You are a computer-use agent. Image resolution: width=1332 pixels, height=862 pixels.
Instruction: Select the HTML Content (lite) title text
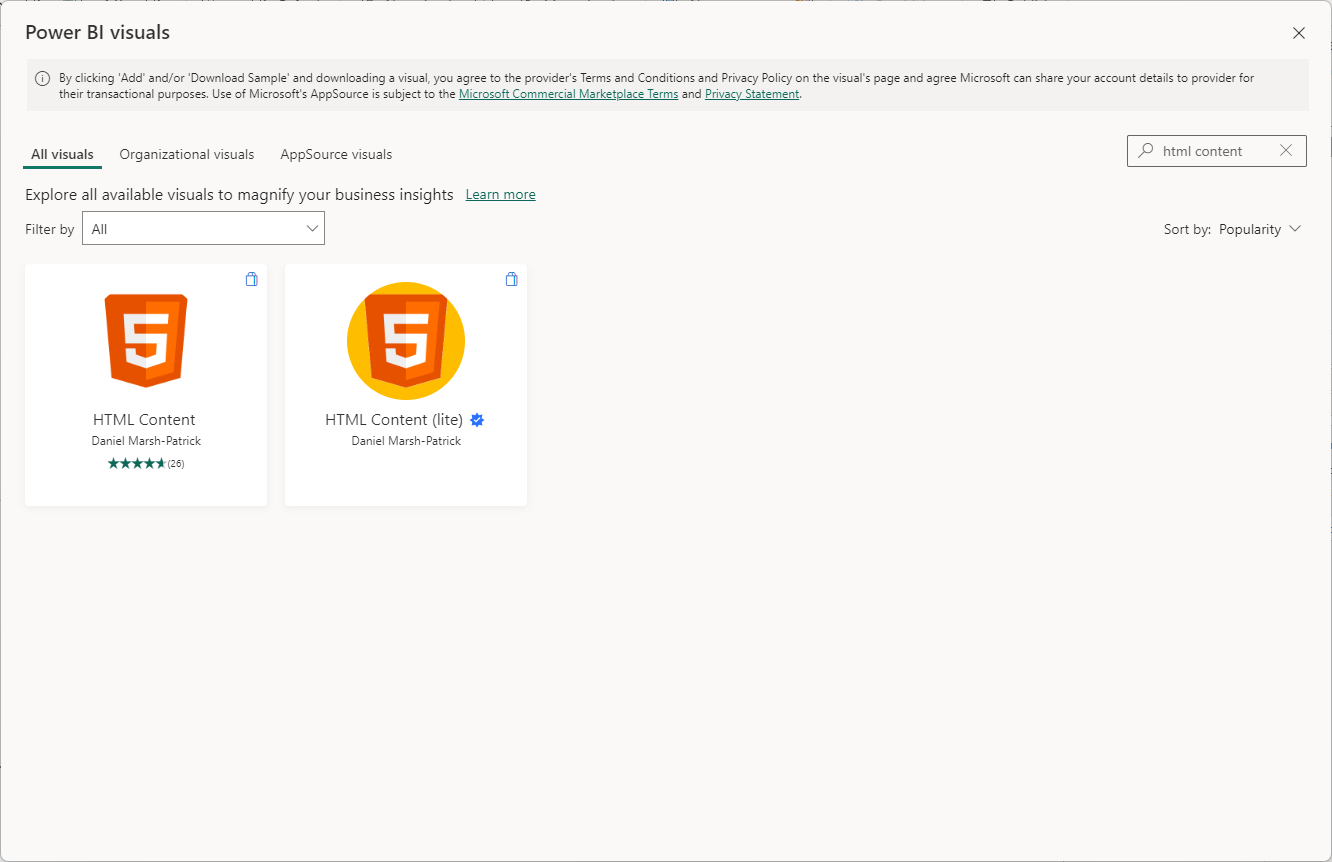[x=394, y=420]
